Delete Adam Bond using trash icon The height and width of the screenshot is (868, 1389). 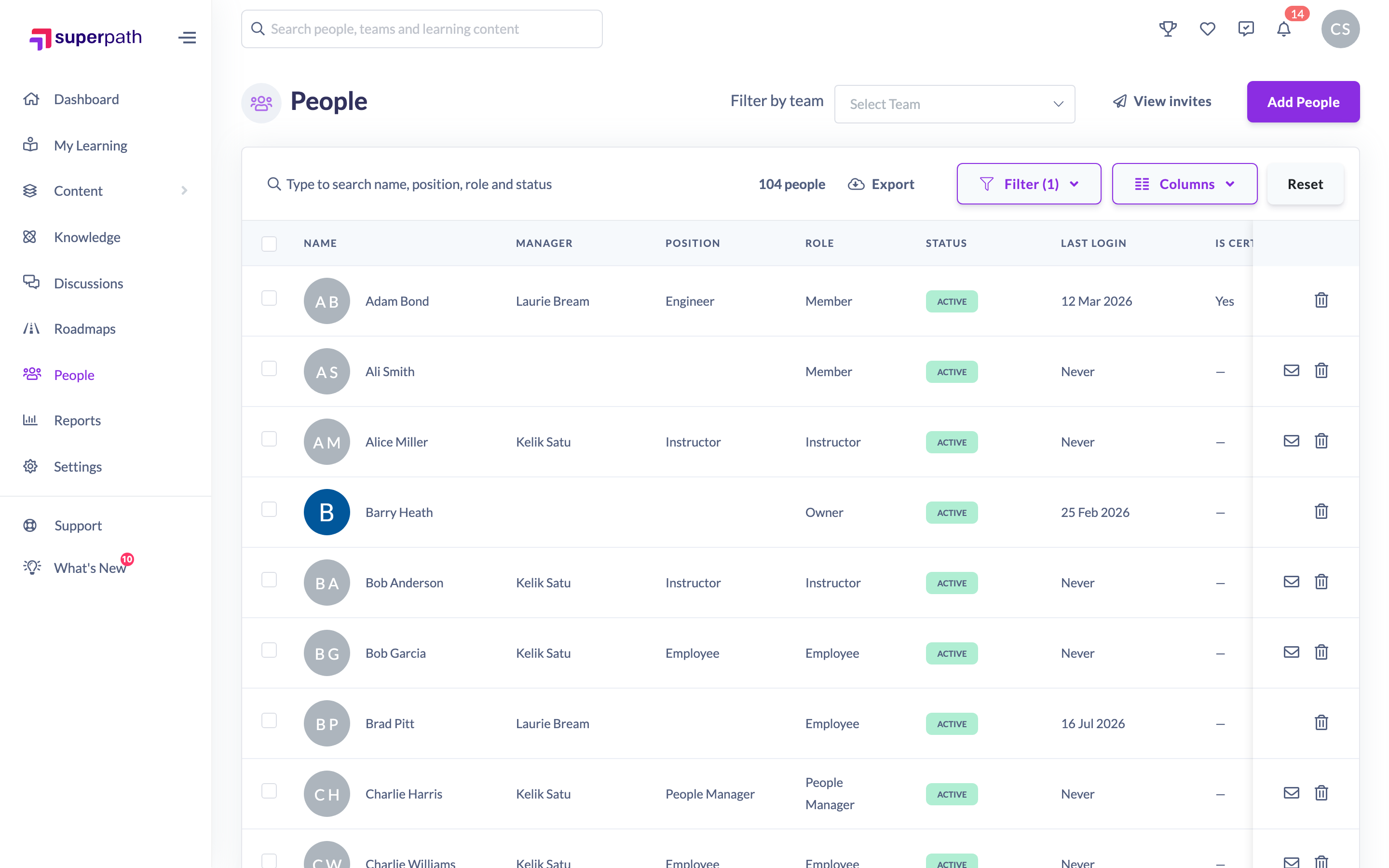pyautogui.click(x=1321, y=300)
